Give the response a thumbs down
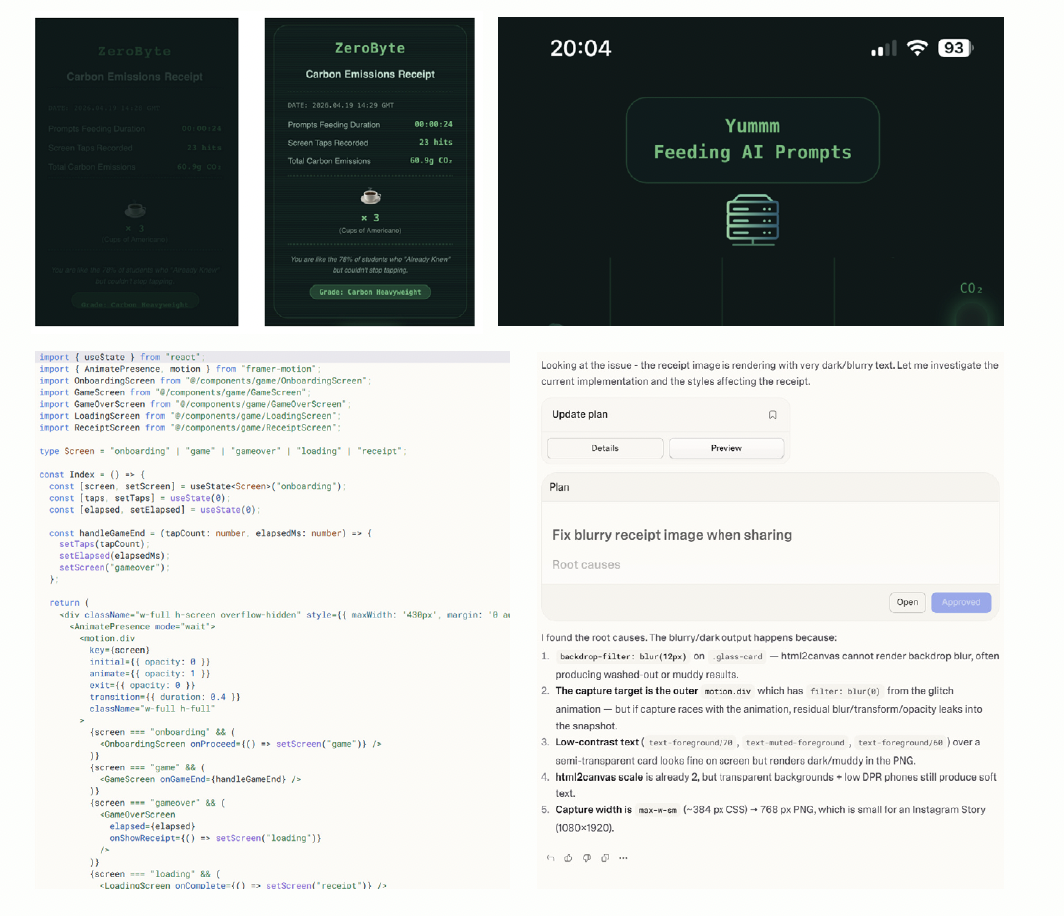The height and width of the screenshot is (916, 1064). pyautogui.click(x=586, y=858)
